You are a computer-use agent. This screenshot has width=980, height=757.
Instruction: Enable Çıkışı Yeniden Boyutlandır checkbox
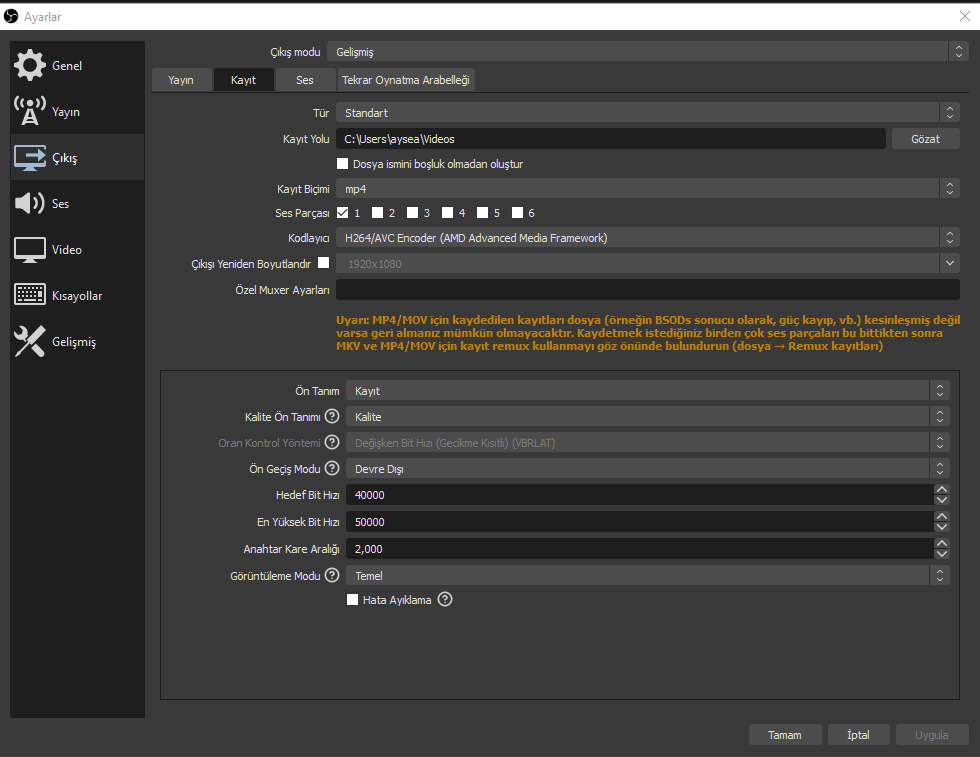pos(324,263)
